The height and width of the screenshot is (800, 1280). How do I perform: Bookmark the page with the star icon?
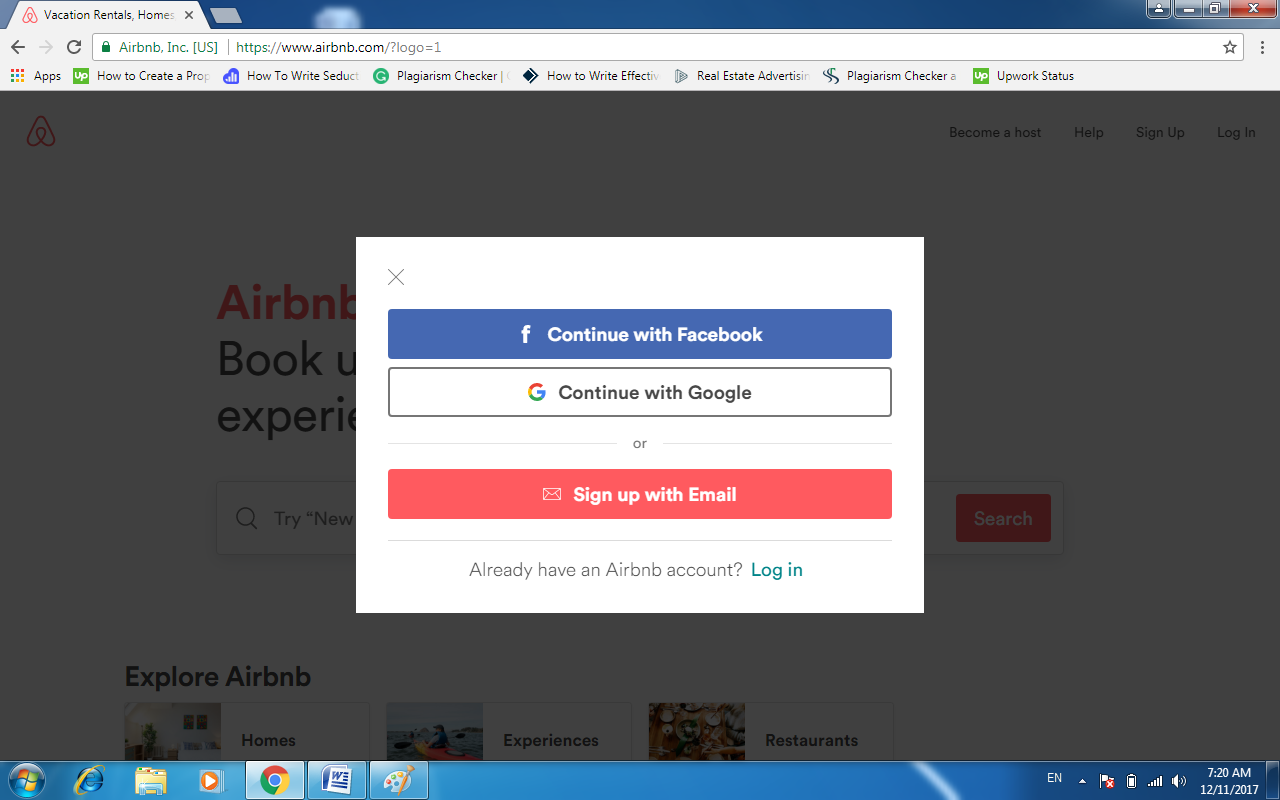pos(1230,47)
